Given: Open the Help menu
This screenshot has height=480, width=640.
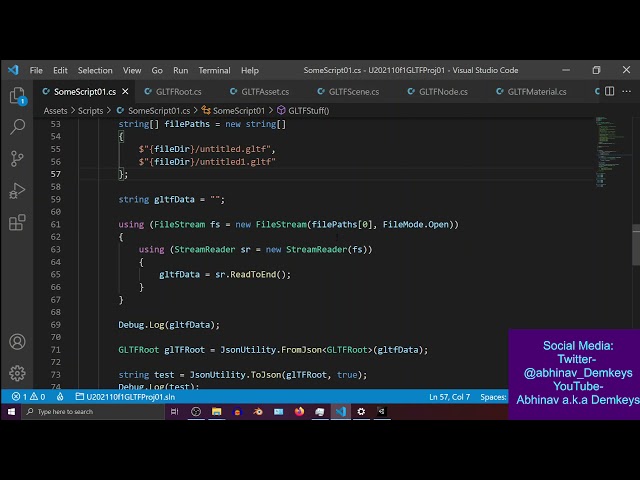Looking at the screenshot, I should click(250, 70).
